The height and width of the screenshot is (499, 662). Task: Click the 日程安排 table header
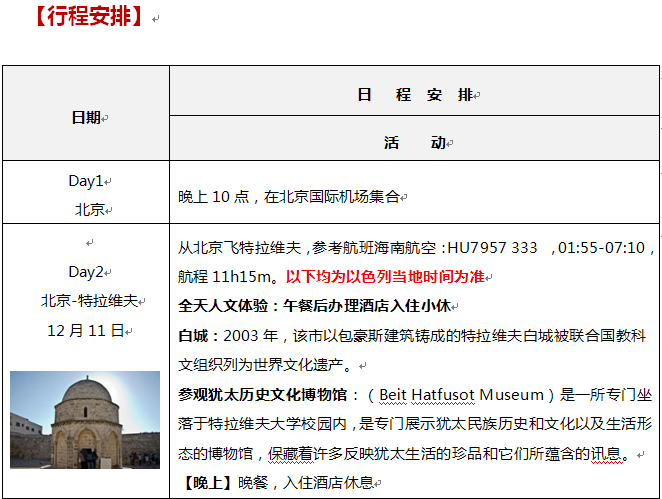pos(414,95)
